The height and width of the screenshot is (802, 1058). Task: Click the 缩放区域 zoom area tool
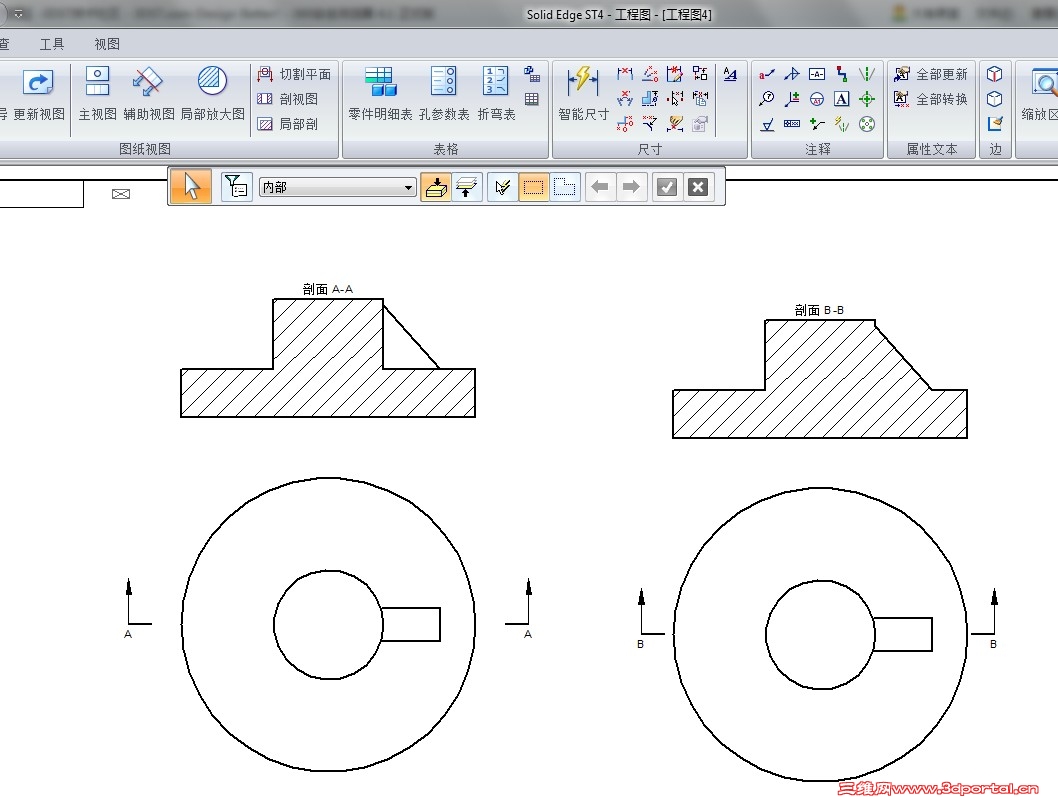point(1039,94)
